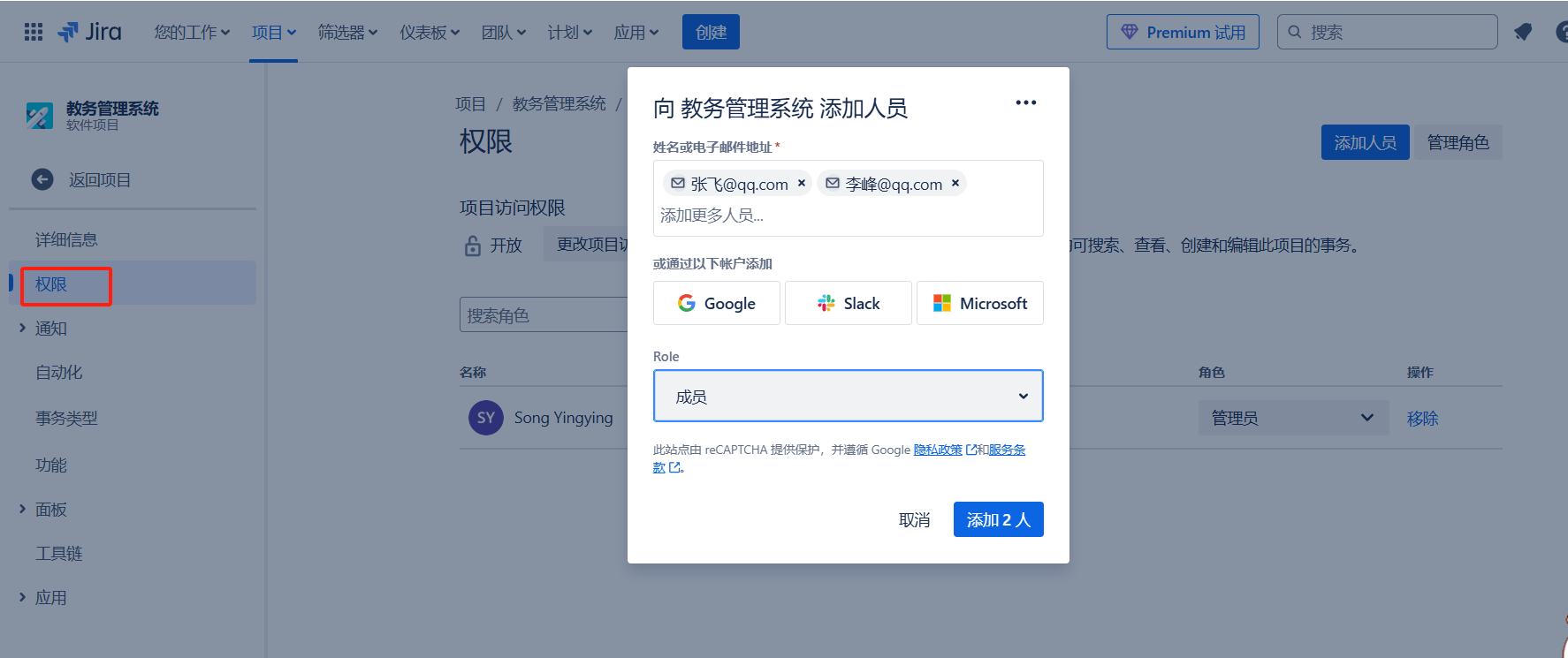Screen dimensions: 1568x658
Task: Add people via Microsoft account
Action: pos(980,303)
